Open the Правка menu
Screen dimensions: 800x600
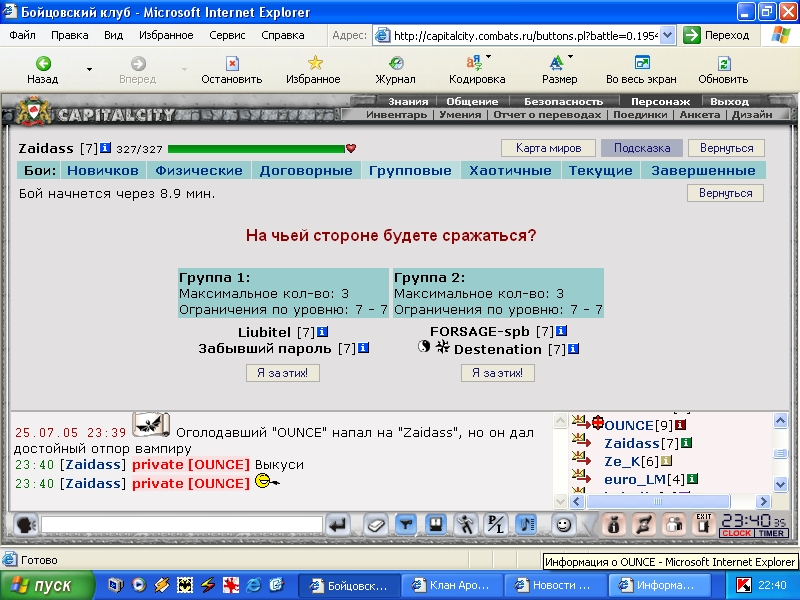pos(69,35)
